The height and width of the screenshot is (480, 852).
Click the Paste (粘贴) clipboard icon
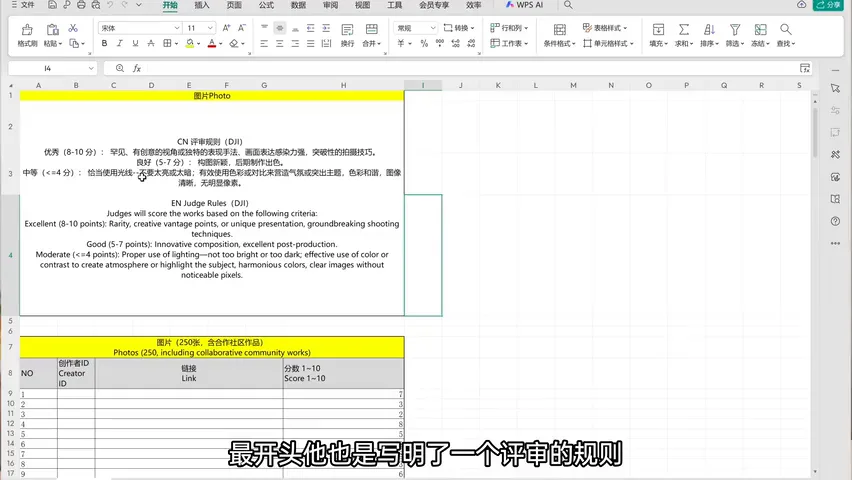pyautogui.click(x=52, y=29)
